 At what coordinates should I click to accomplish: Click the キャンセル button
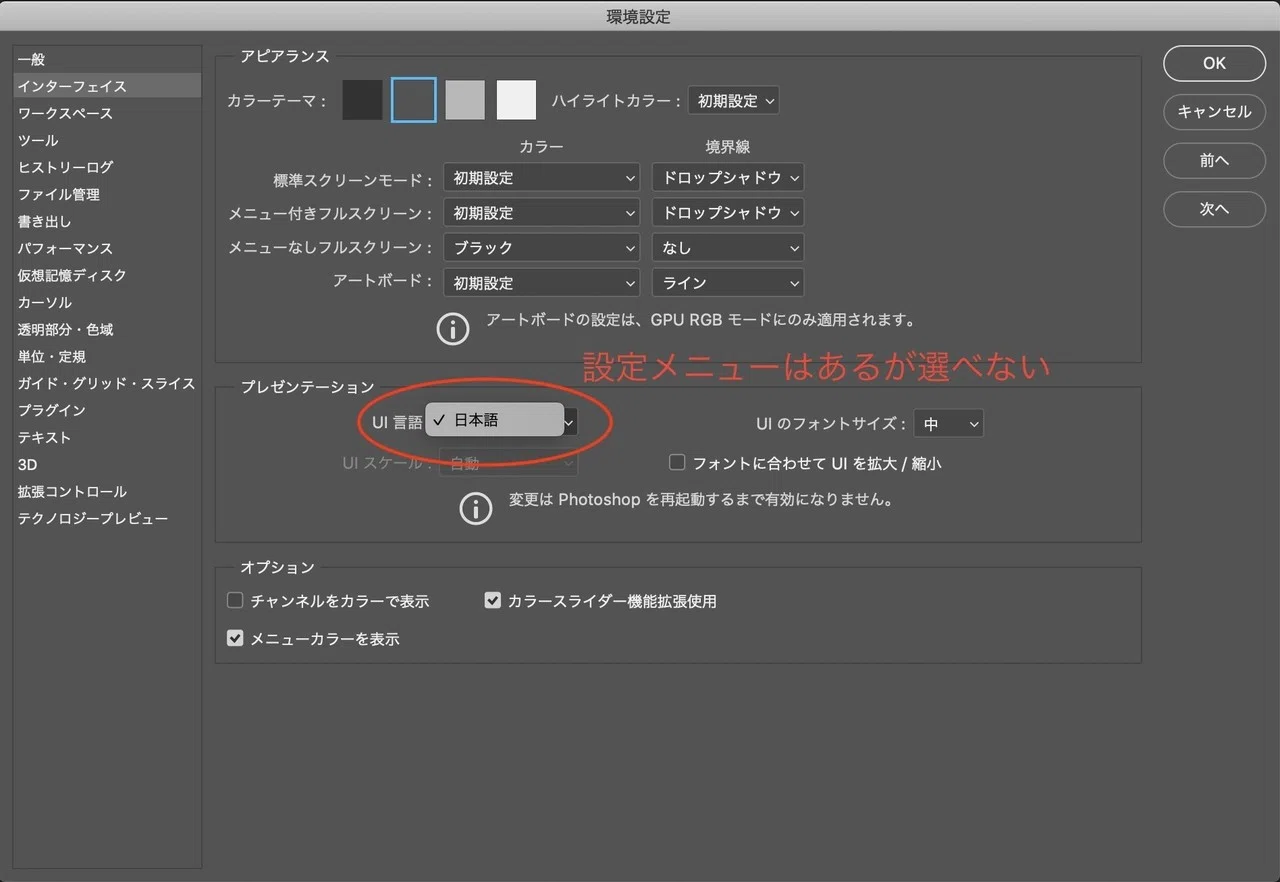(1214, 112)
